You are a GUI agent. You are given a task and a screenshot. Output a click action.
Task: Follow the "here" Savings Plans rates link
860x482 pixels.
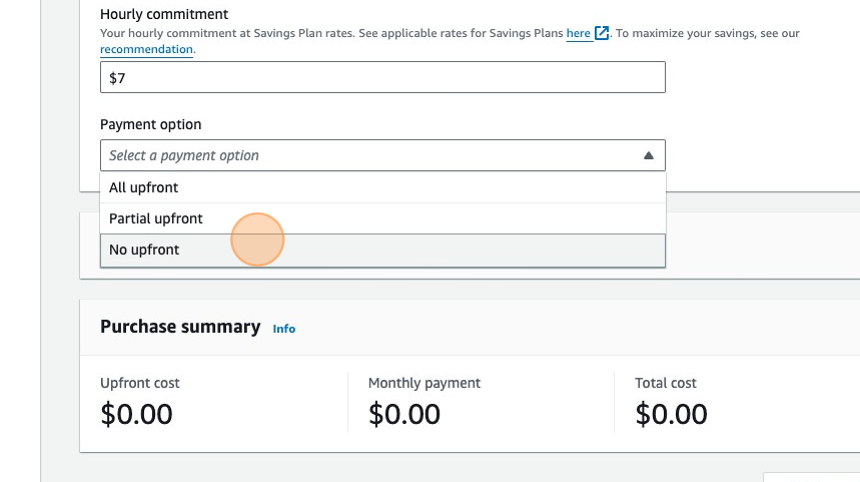(578, 33)
